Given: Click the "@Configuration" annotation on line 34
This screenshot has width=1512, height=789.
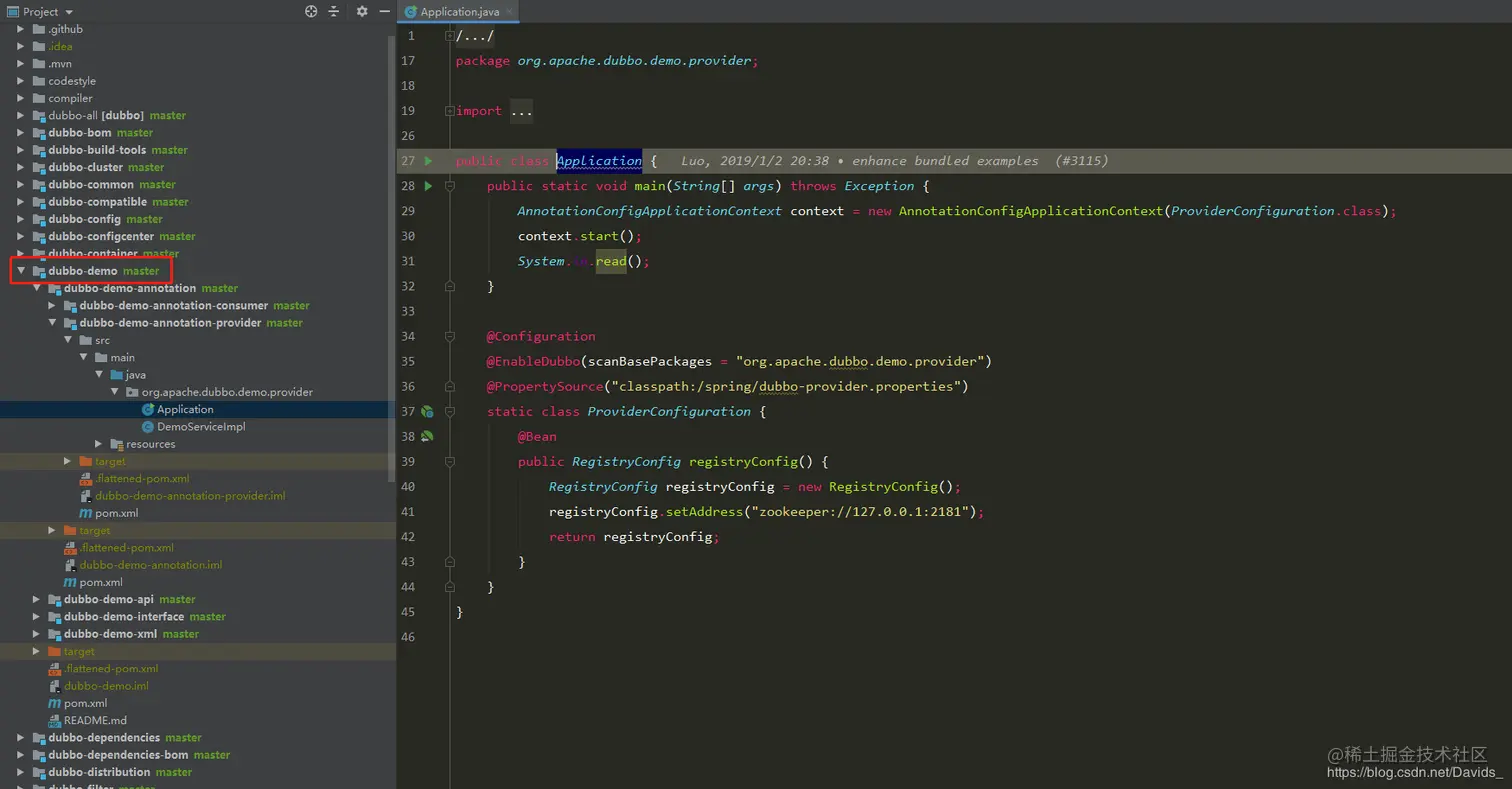Looking at the screenshot, I should coord(541,336).
